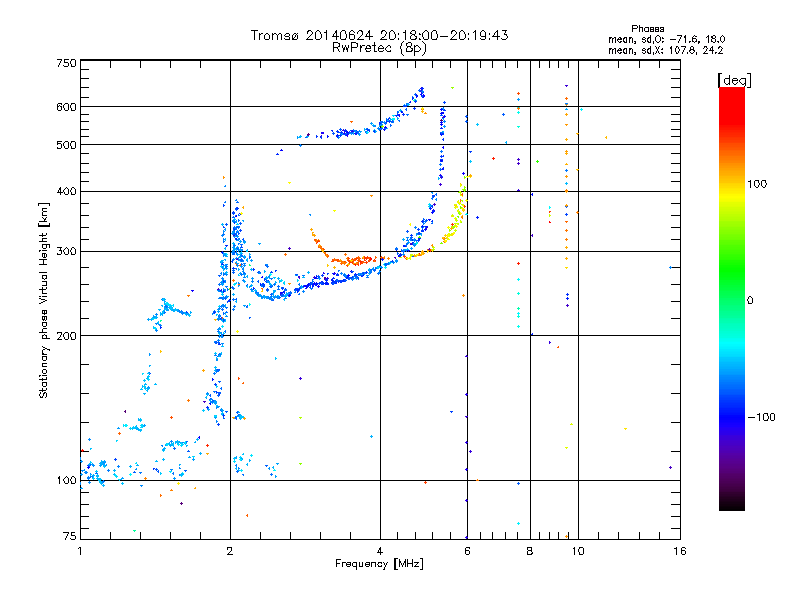Click the "8" frequency tick label
This screenshot has height=600, width=800.
coord(530,551)
